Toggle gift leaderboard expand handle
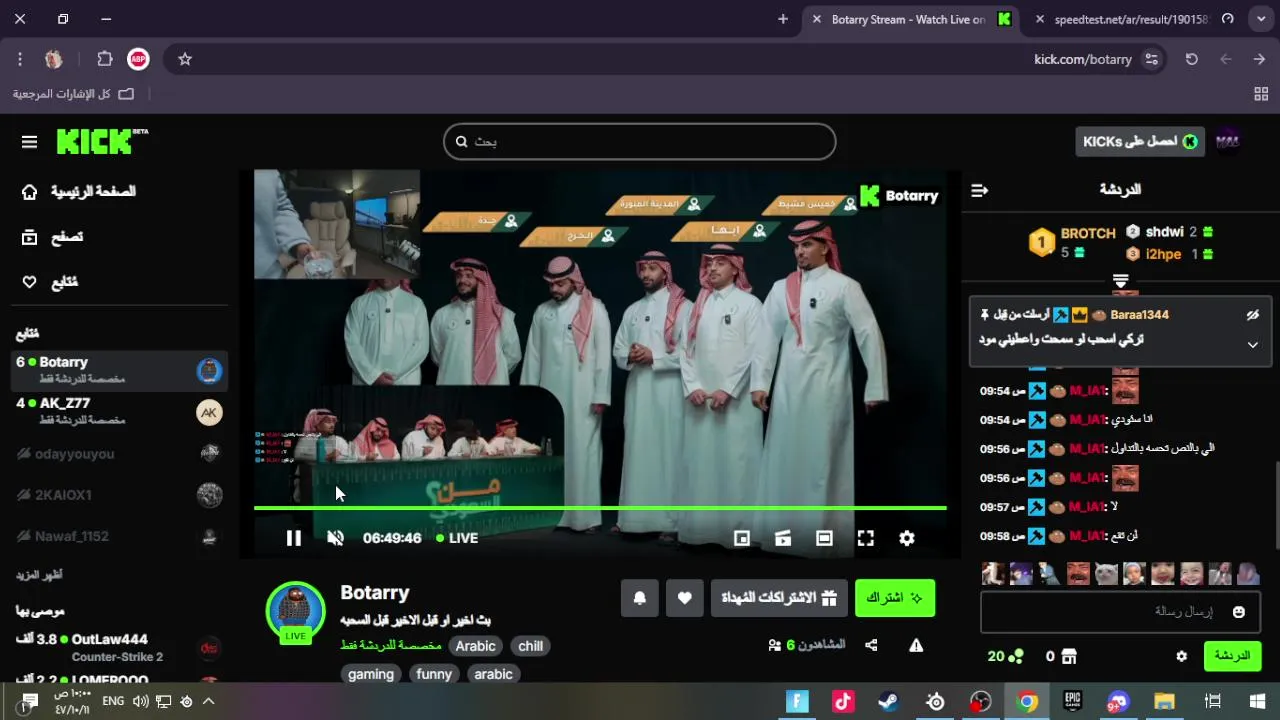Viewport: 1280px width, 720px height. (1121, 281)
